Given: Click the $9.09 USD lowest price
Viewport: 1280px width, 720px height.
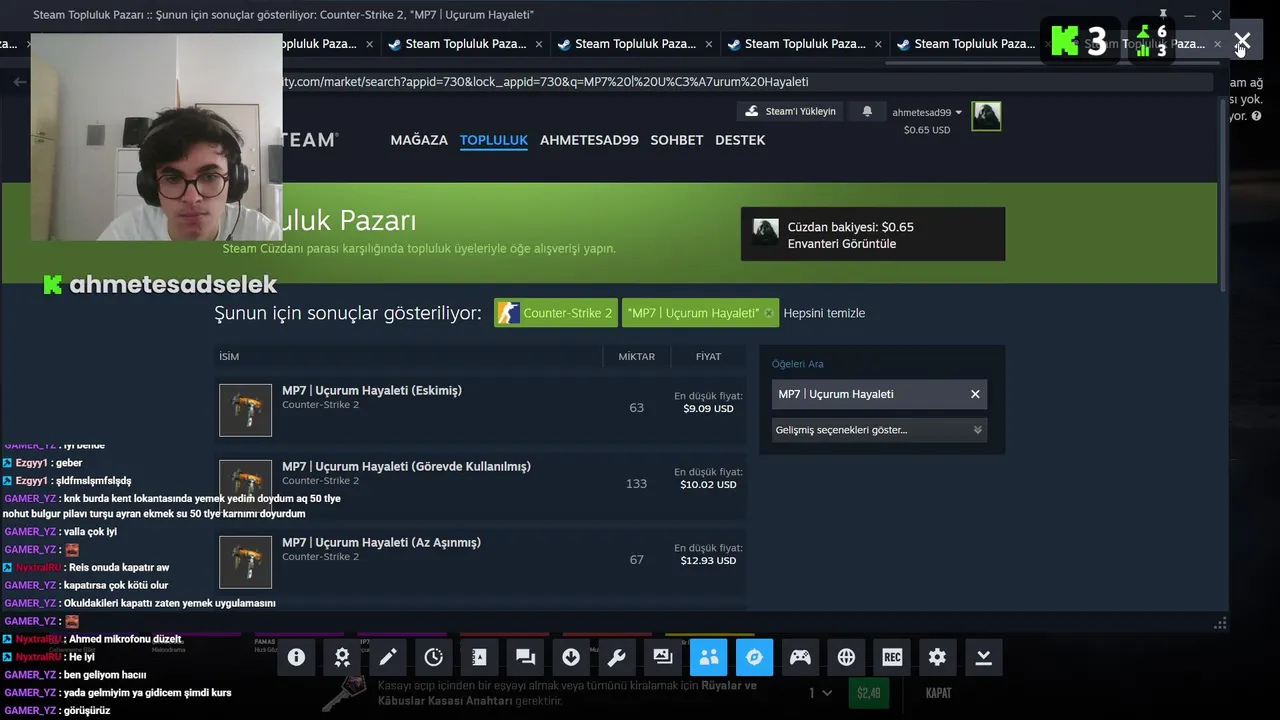Looking at the screenshot, I should coord(709,409).
